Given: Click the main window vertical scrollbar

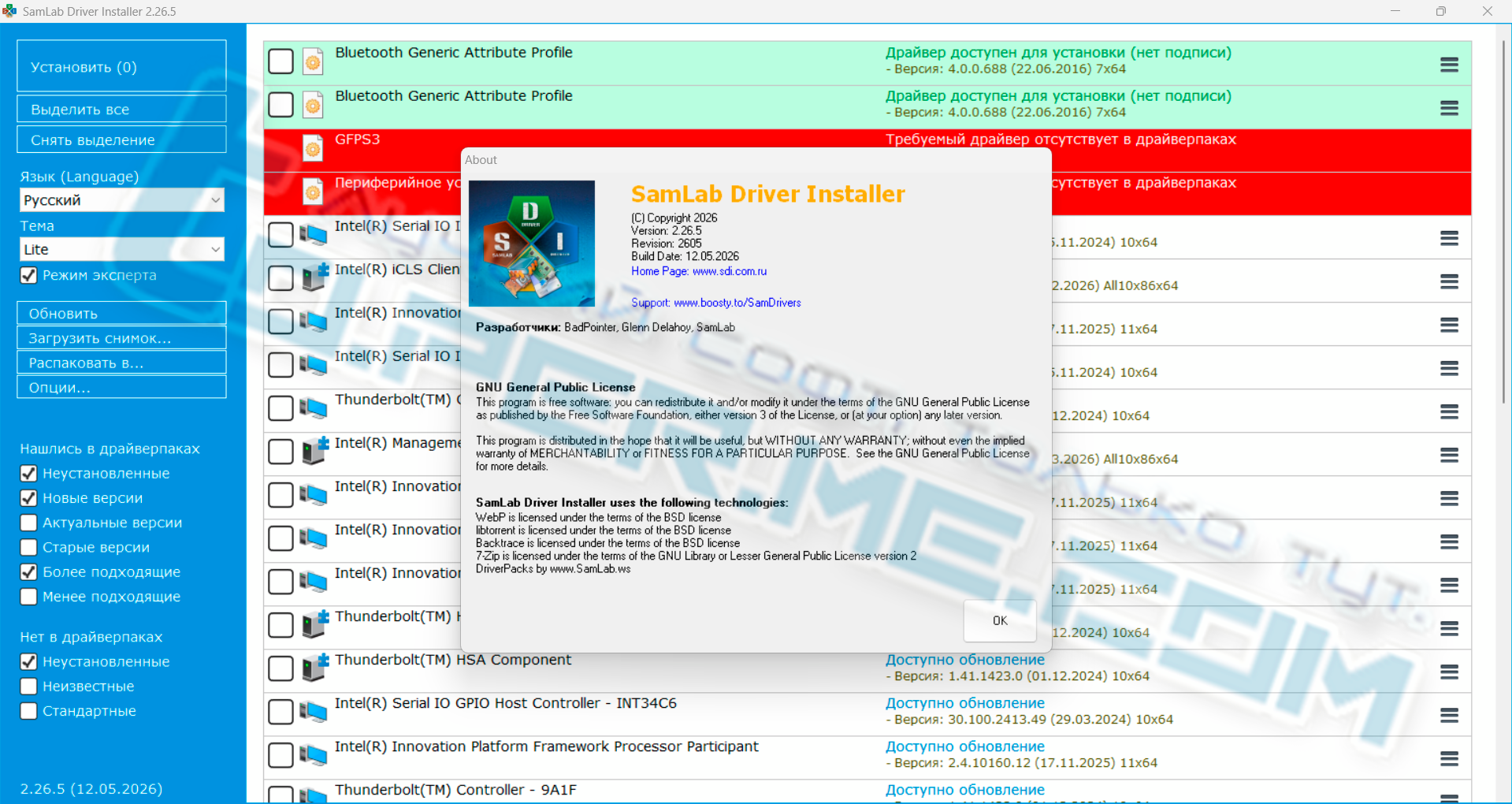Looking at the screenshot, I should point(1503,221).
